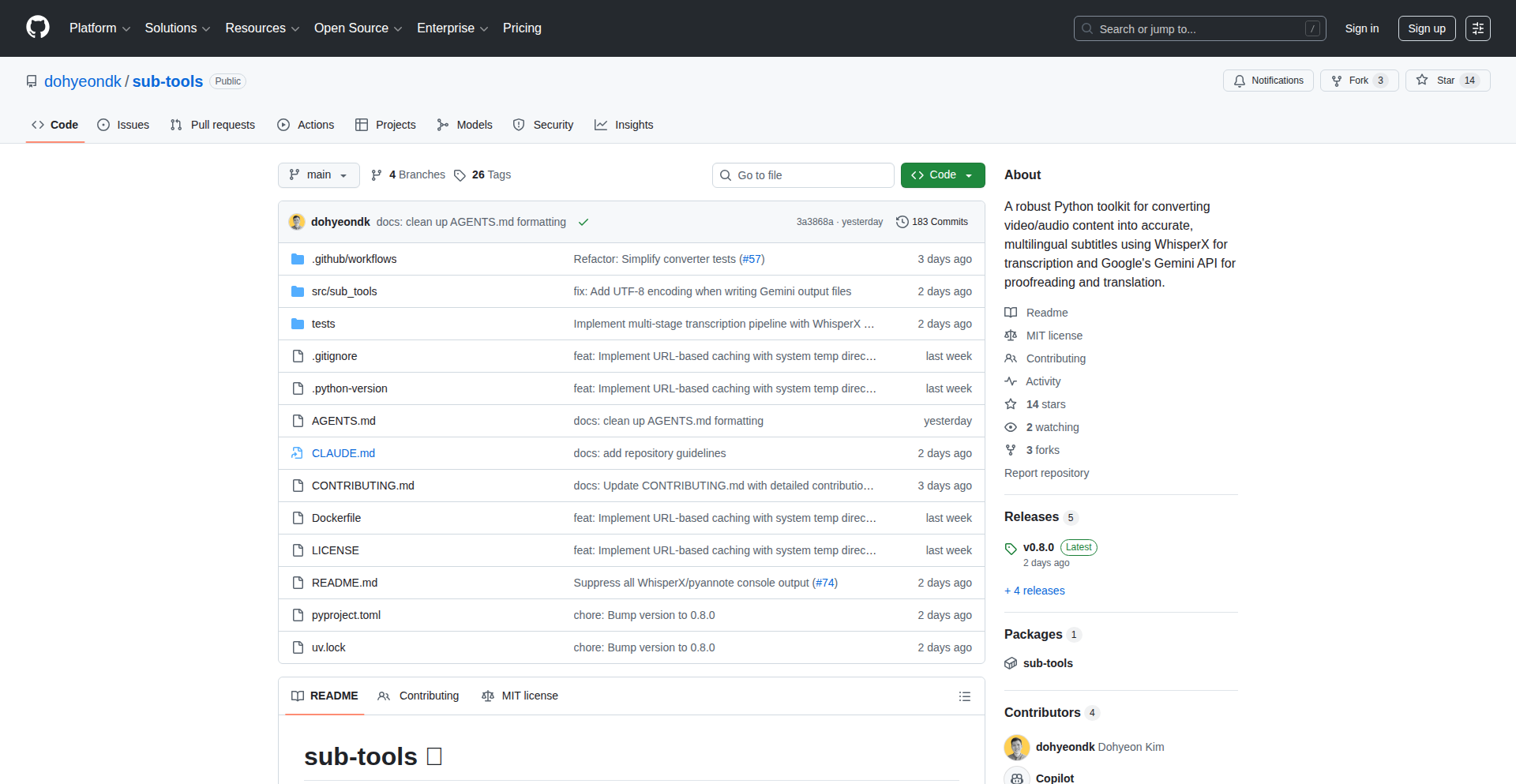Click the command palette icon near Sign up
Image resolution: width=1516 pixels, height=784 pixels.
(1477, 28)
